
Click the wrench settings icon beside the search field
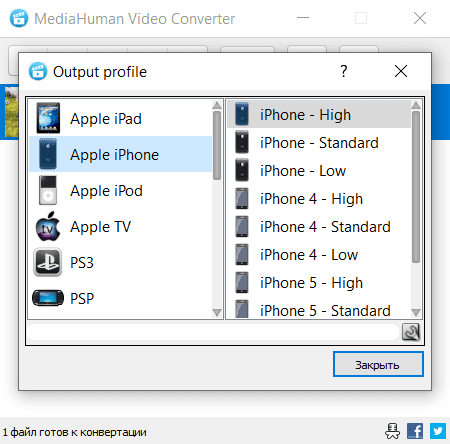[411, 332]
